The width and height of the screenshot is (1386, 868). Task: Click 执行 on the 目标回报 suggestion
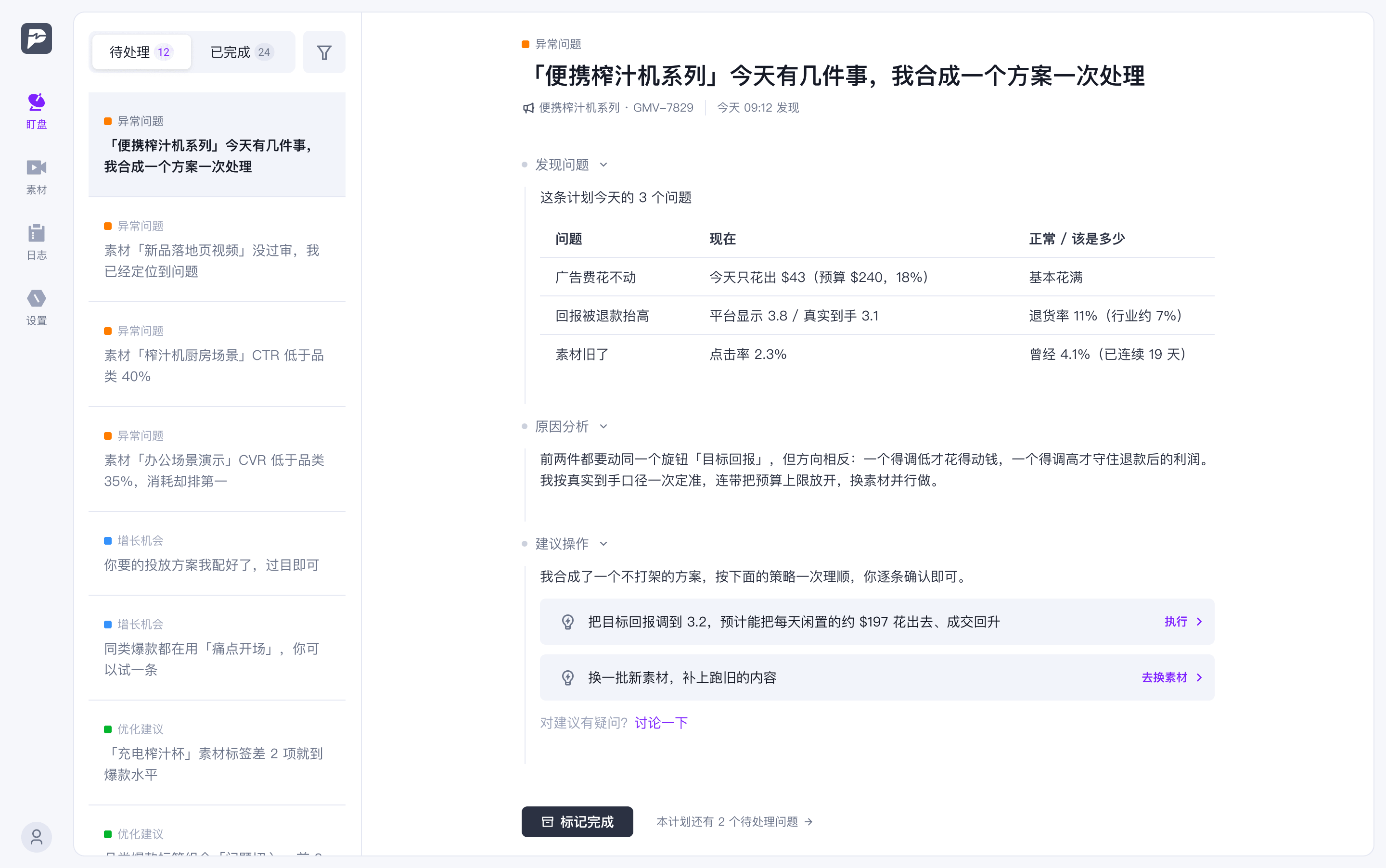(x=1183, y=622)
